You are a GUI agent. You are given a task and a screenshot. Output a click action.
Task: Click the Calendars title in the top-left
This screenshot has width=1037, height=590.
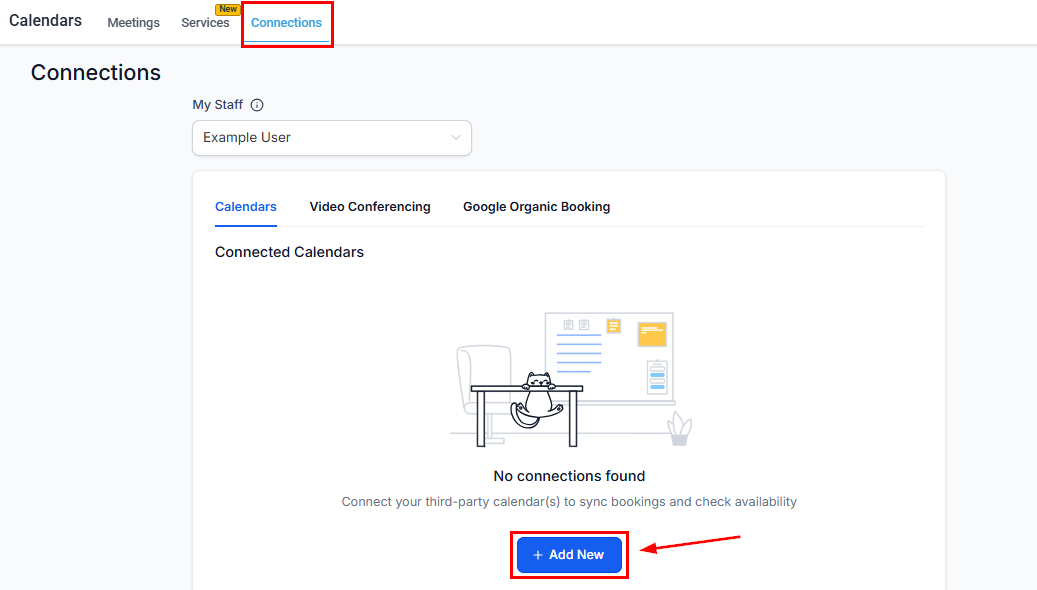coord(45,19)
